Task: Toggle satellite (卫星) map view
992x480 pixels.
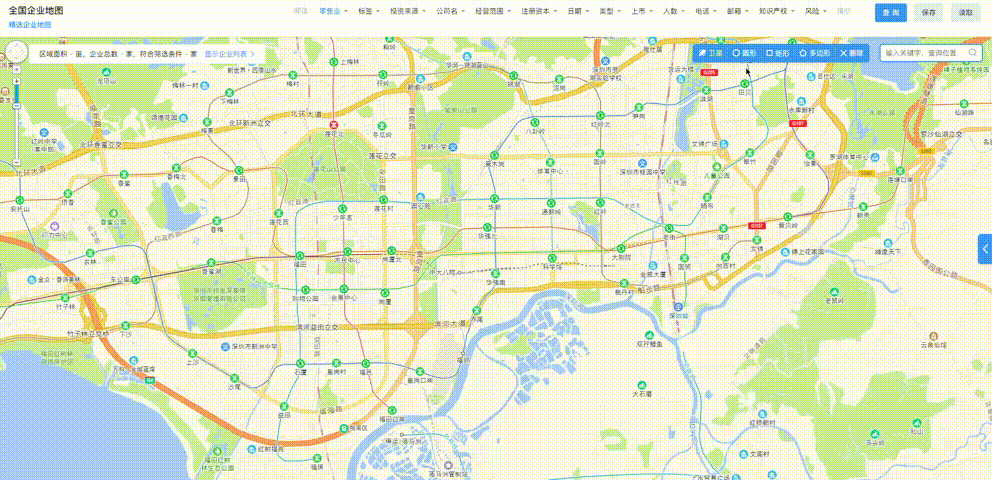Action: pyautogui.click(x=711, y=53)
